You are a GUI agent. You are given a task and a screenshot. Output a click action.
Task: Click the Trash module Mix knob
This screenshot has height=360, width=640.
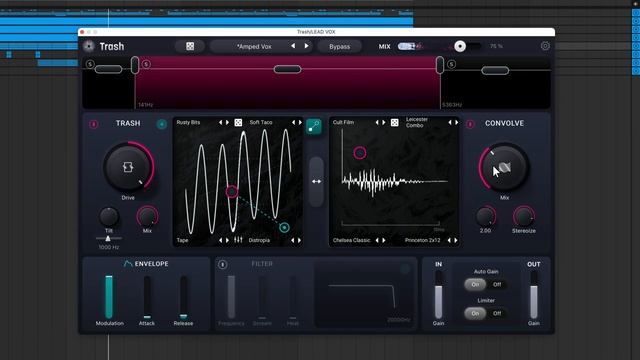click(x=147, y=216)
